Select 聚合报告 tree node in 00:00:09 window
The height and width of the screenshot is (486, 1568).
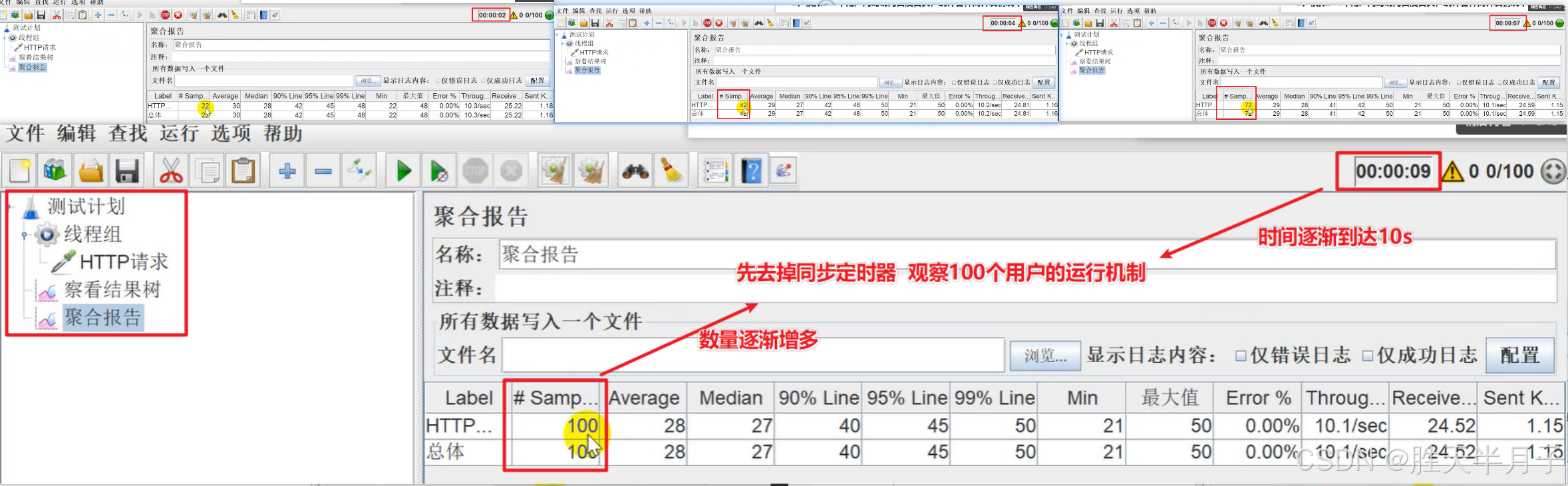pos(103,318)
